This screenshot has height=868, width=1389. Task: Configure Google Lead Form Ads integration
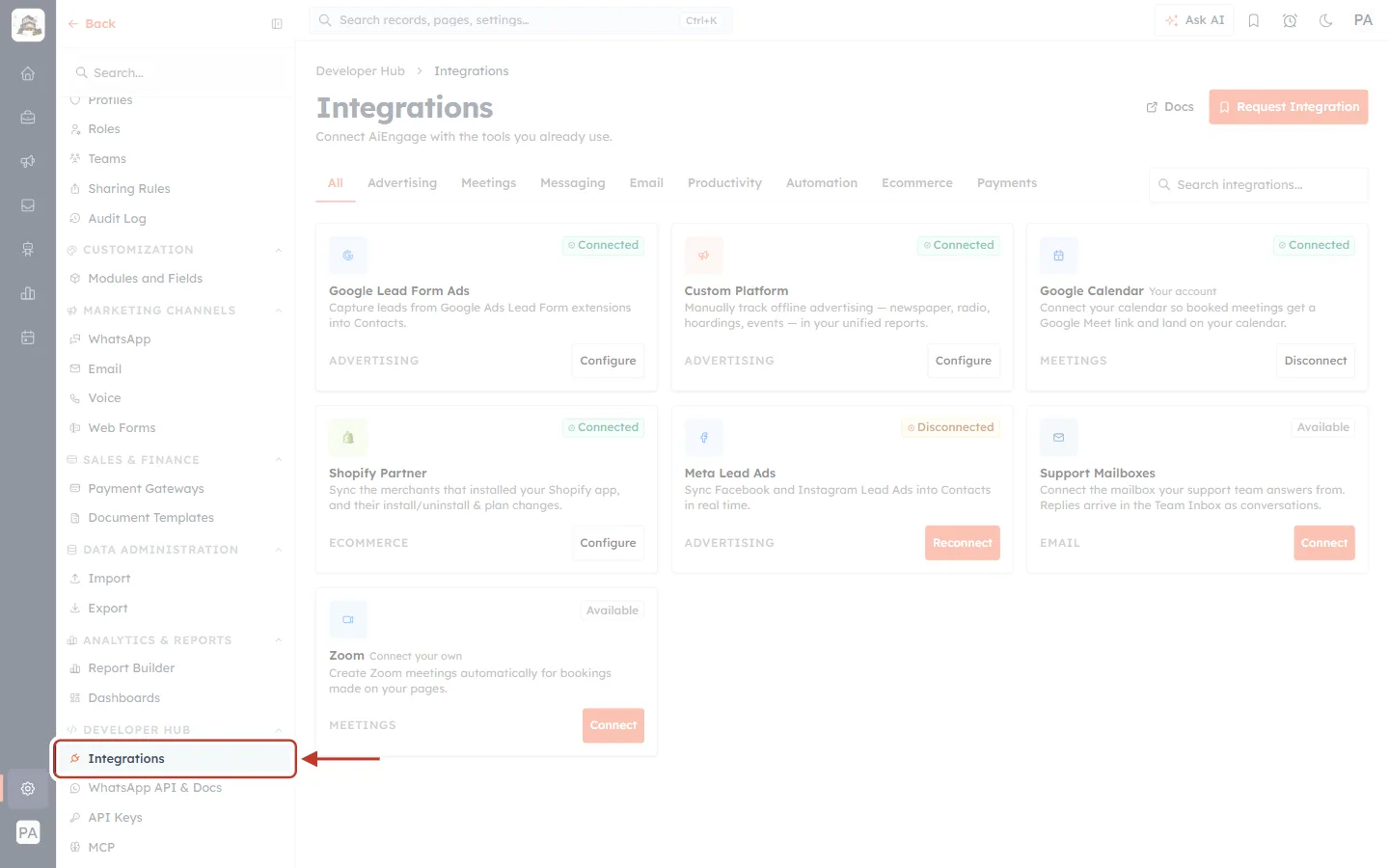[608, 361]
